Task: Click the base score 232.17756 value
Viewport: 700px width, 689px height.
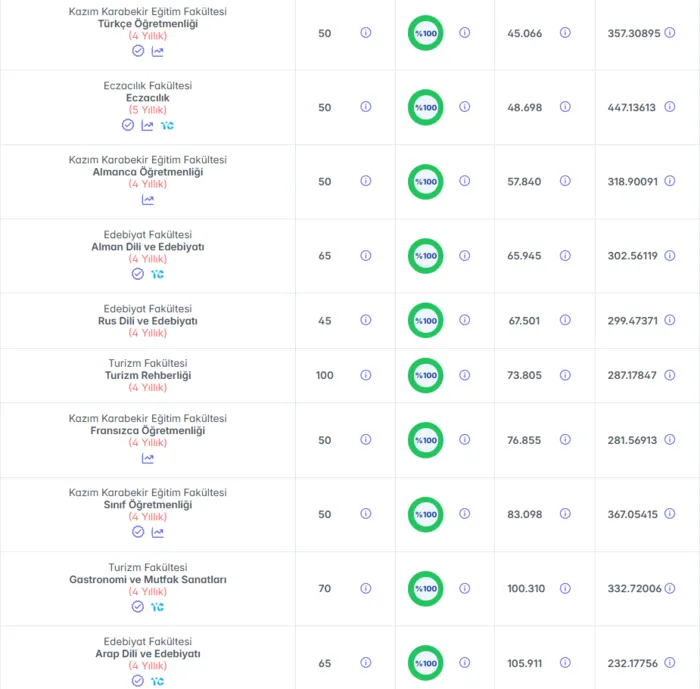Action: 632,664
